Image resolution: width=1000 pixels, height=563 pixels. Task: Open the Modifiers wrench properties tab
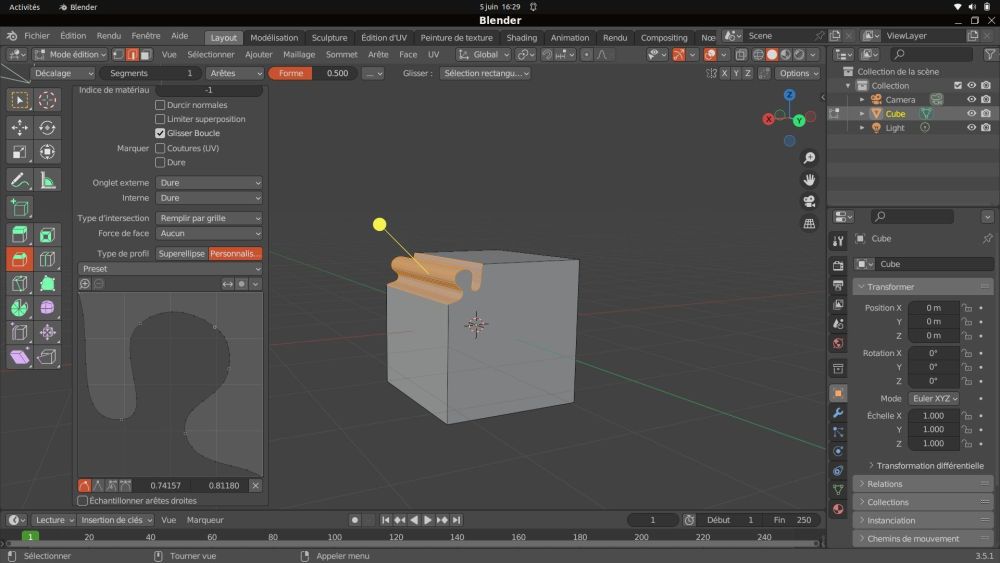pos(838,412)
